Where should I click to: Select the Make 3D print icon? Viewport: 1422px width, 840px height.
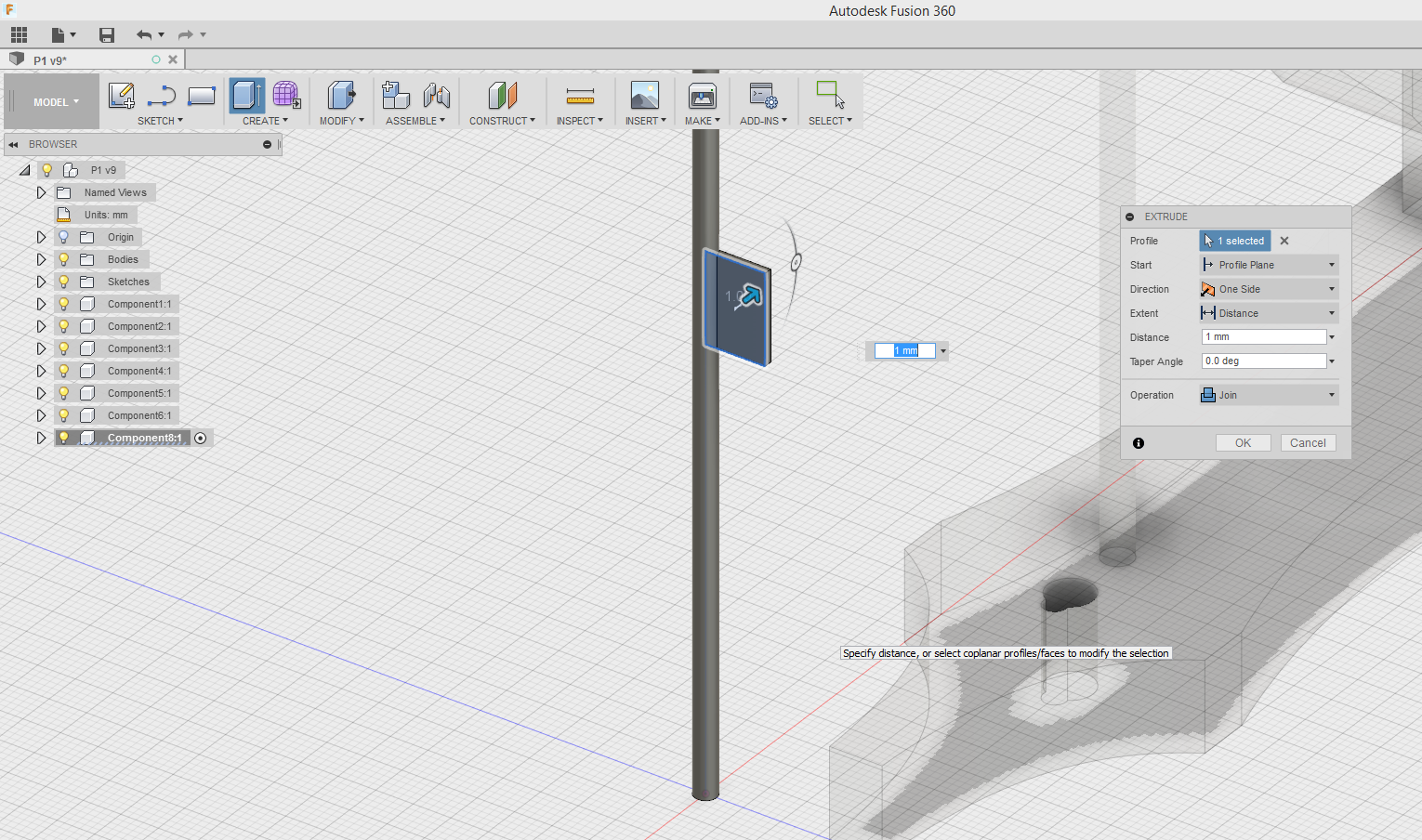(x=702, y=96)
